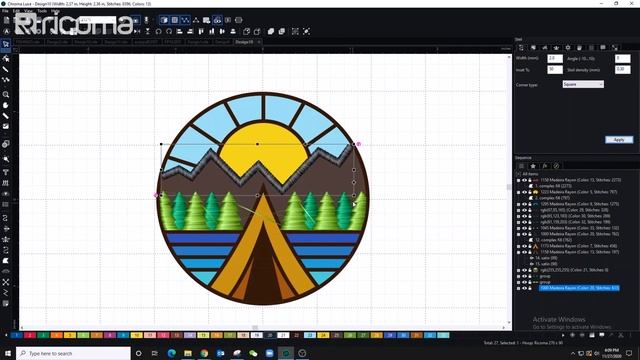Select palette color swatch 2 red
640x360 pixels.
pos(30,335)
